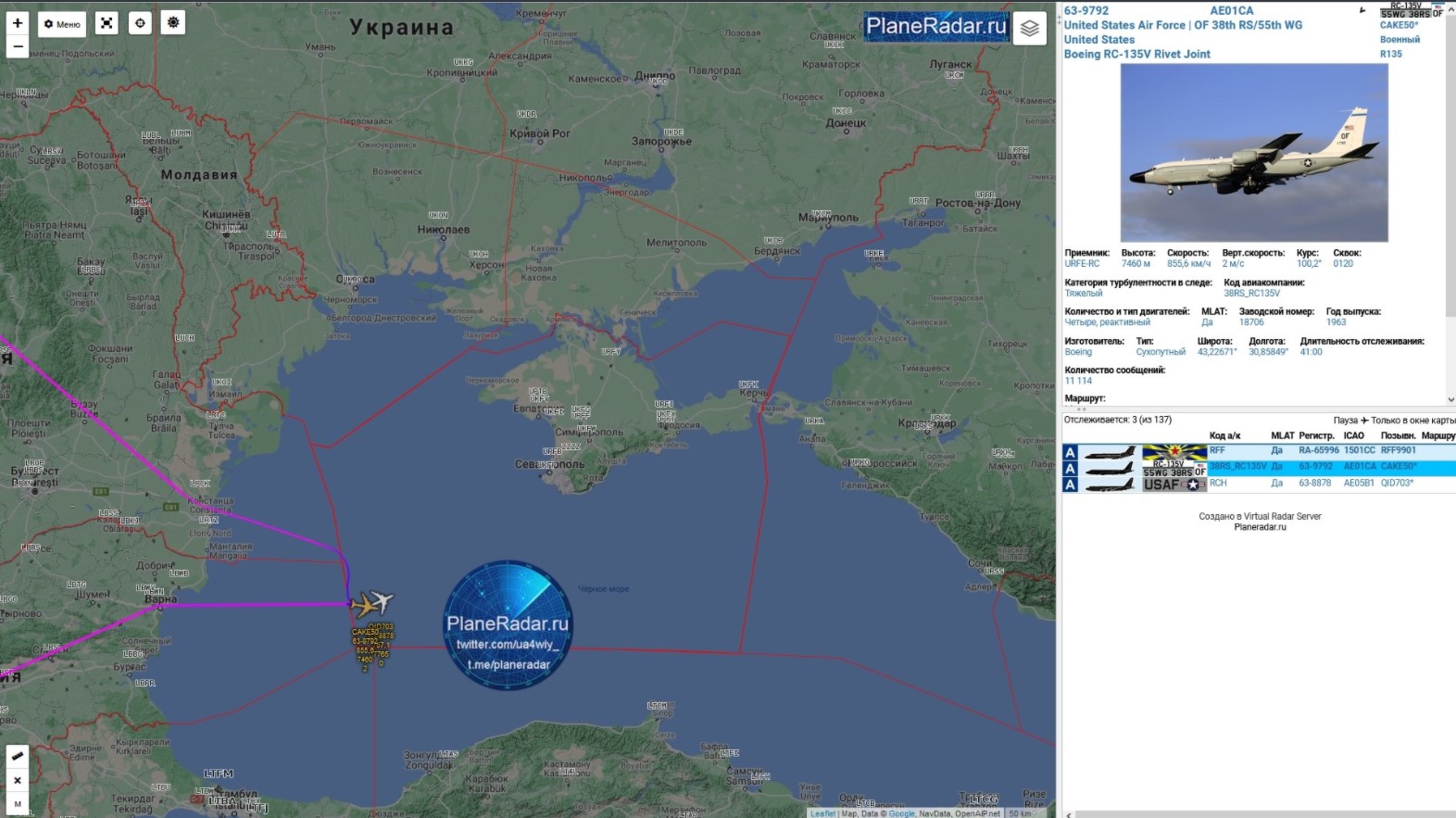1456x818 pixels.
Task: Open the OpenAIP.net attribution link
Action: pyautogui.click(x=978, y=813)
